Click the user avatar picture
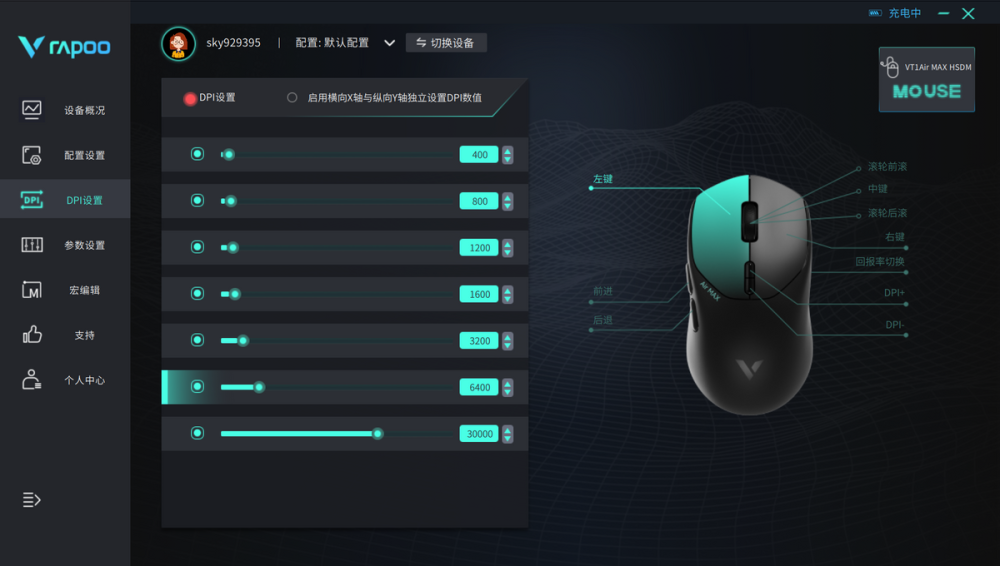Viewport: 1000px width, 566px height. [178, 43]
